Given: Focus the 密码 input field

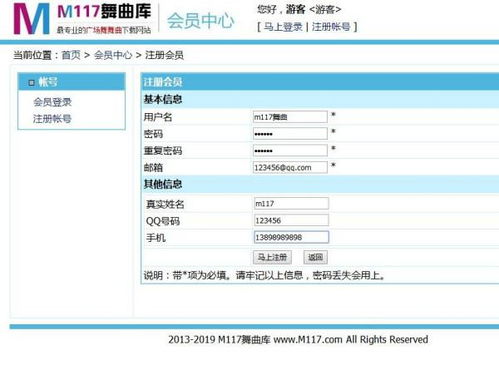Looking at the screenshot, I should pos(290,134).
